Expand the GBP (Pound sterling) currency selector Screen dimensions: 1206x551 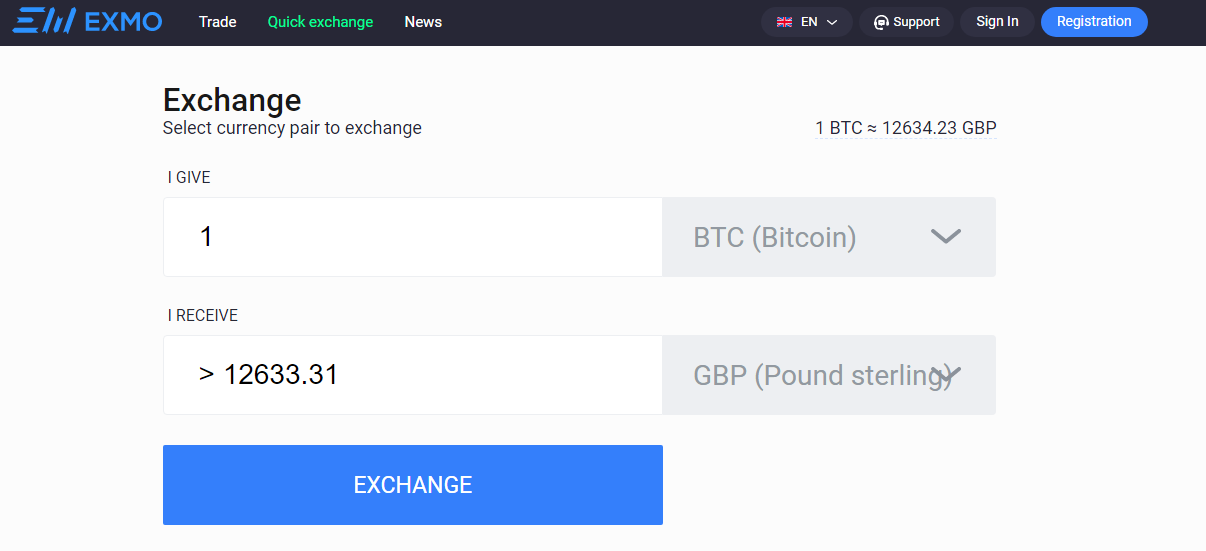pos(829,375)
